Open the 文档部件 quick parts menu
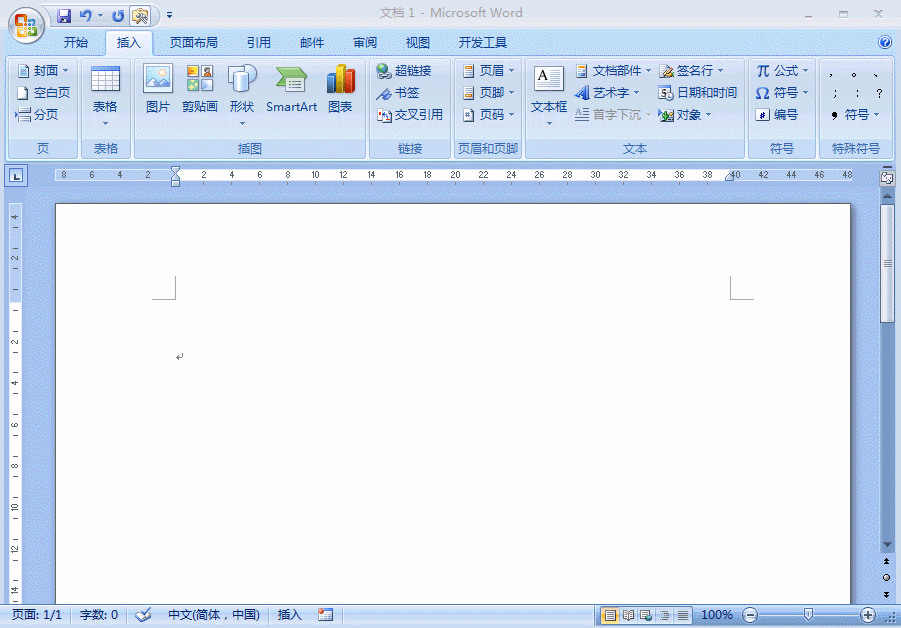The width and height of the screenshot is (901, 628). [x=613, y=71]
